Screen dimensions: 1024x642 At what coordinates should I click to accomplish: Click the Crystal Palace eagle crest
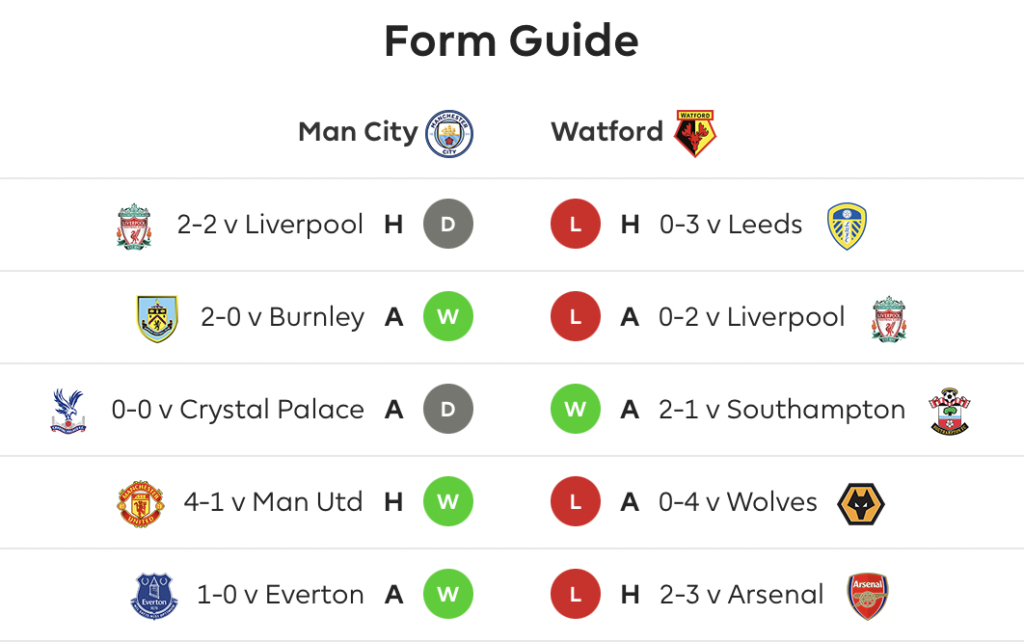(x=68, y=411)
